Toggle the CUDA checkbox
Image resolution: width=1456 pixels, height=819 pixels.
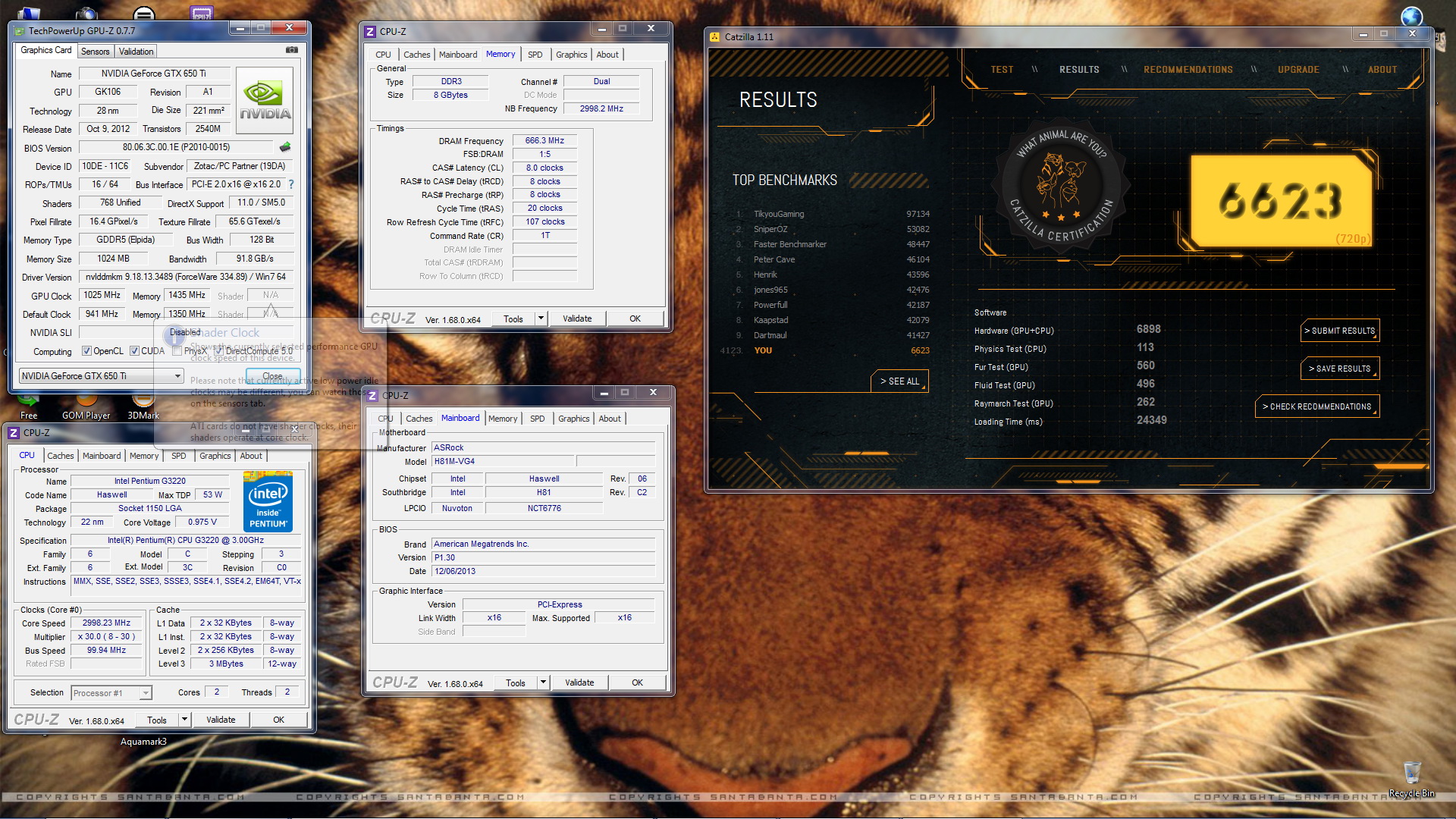[134, 351]
